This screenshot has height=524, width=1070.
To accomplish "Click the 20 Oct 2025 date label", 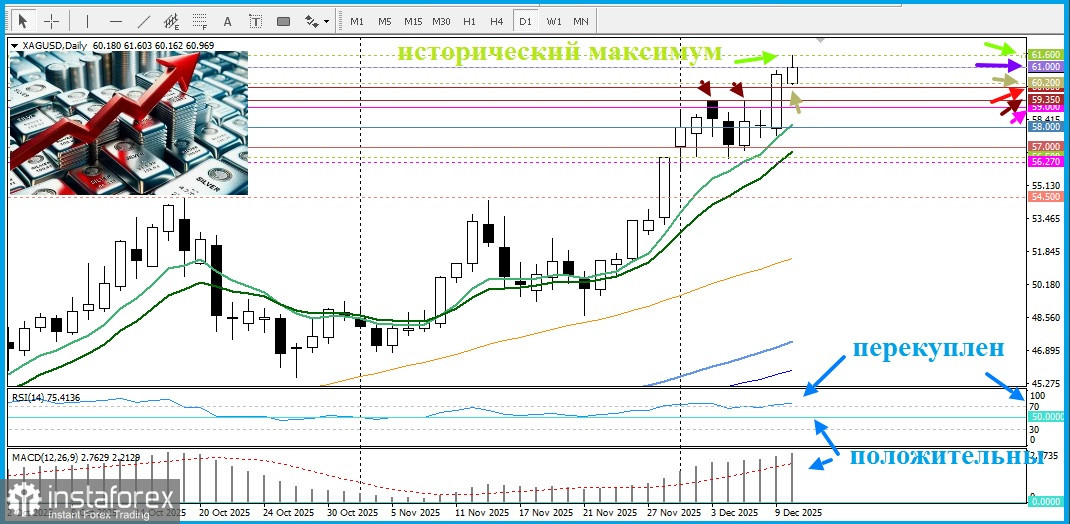I will (x=223, y=512).
